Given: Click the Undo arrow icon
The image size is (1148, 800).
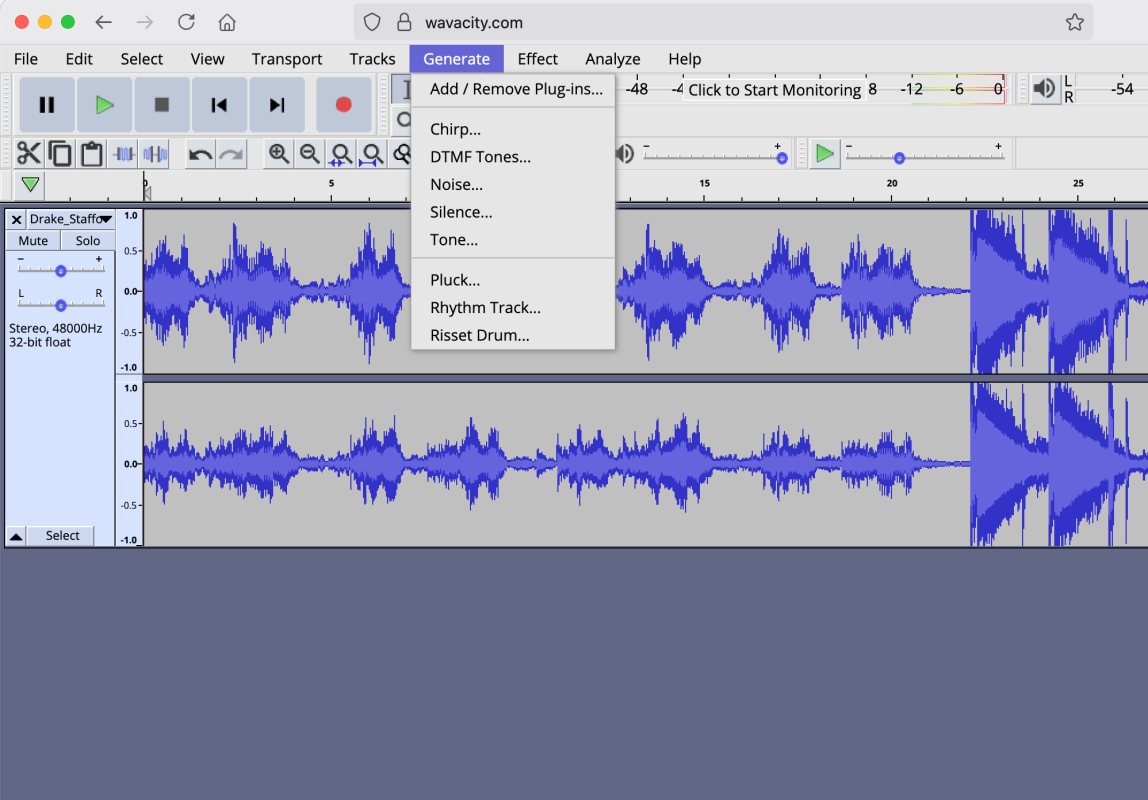Looking at the screenshot, I should click(199, 153).
